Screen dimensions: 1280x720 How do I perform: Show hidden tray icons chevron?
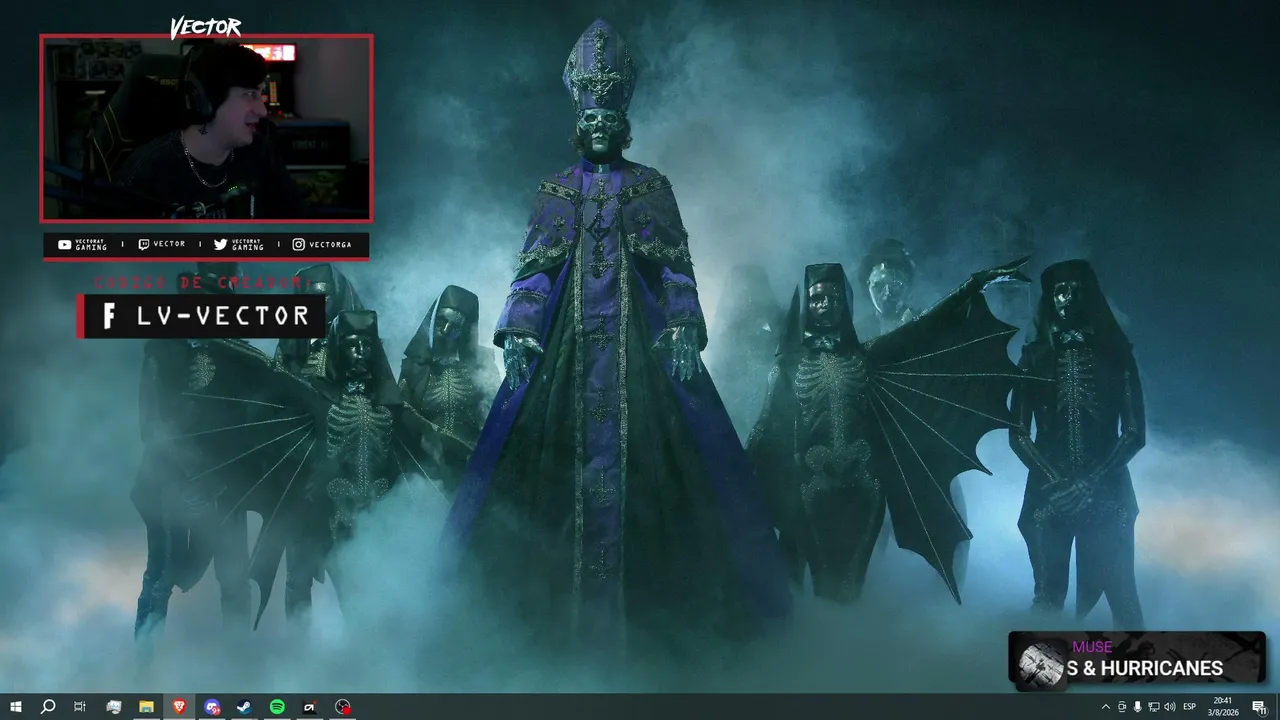(1105, 707)
